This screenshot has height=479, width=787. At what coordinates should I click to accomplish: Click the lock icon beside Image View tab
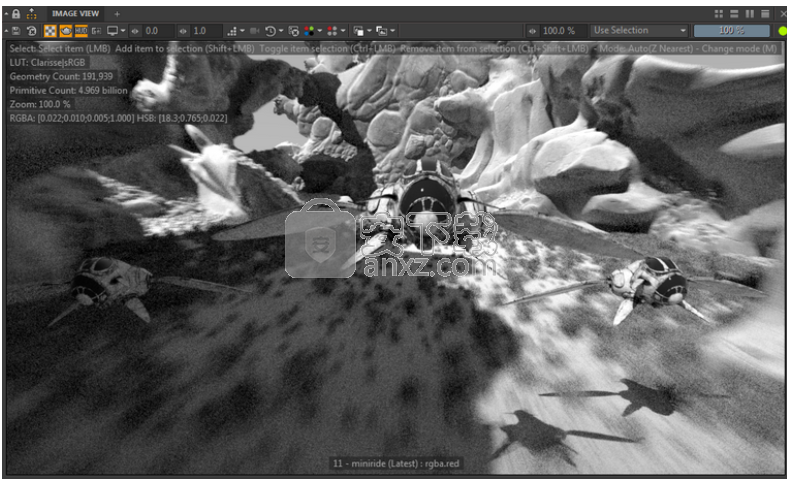click(x=16, y=14)
